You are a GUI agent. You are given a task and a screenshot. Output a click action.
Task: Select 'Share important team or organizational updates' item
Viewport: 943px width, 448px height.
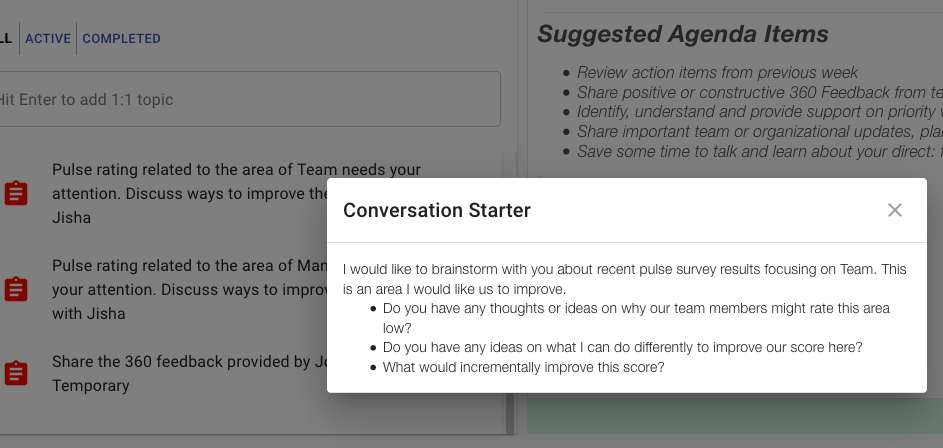(x=760, y=132)
